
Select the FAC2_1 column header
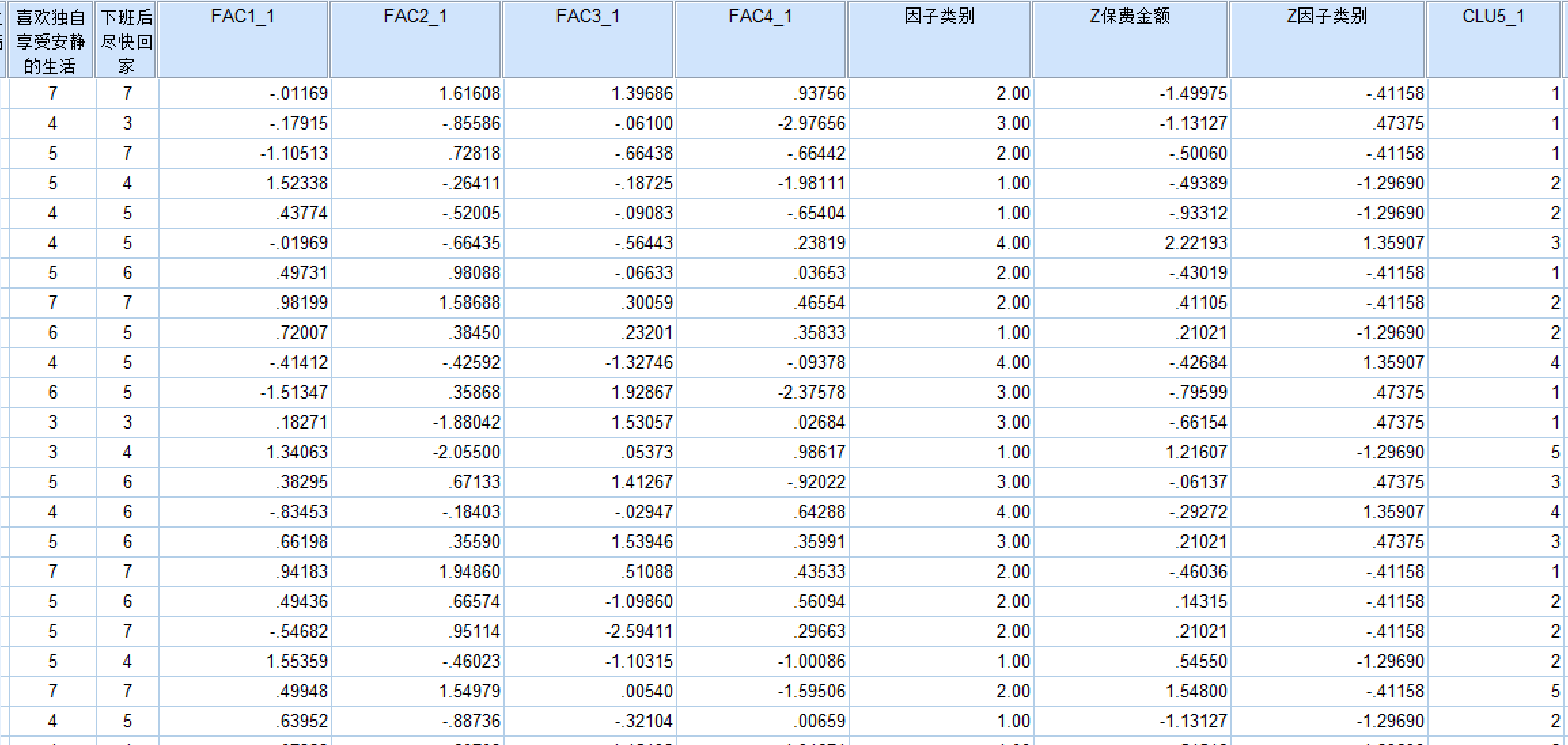tap(416, 39)
